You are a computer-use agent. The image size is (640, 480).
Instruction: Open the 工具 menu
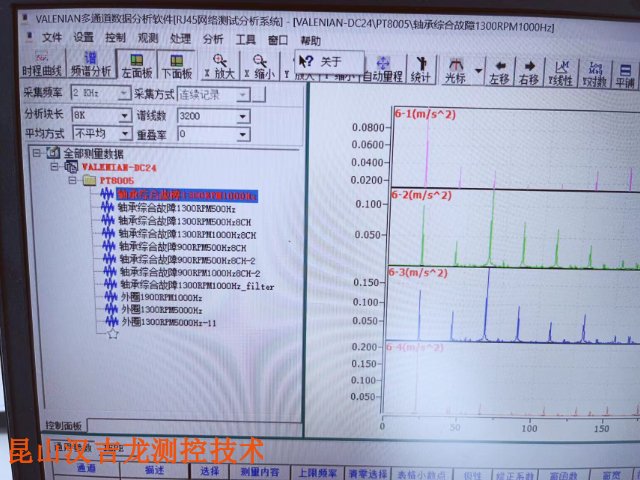(245, 39)
